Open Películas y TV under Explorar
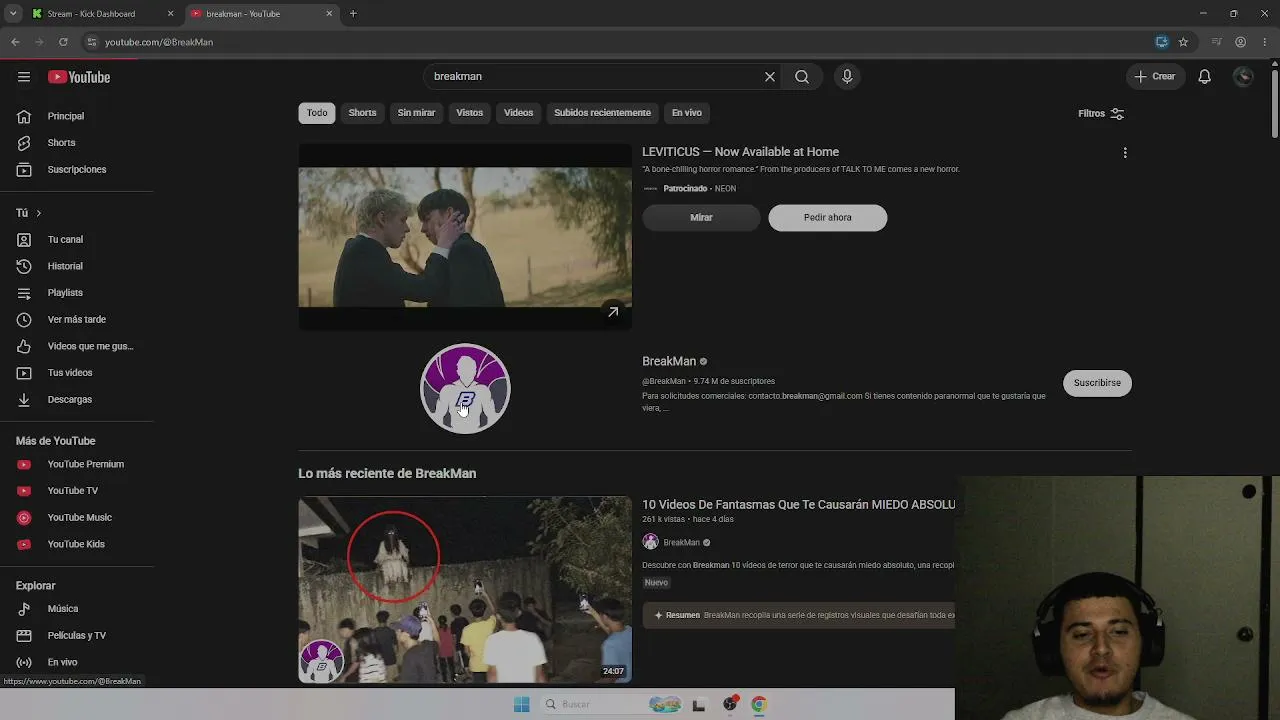 tap(77, 636)
